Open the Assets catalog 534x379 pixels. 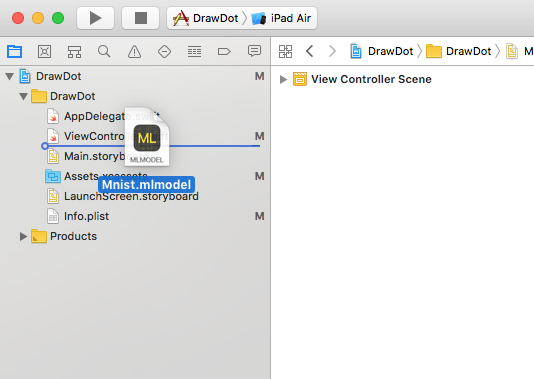[135, 176]
